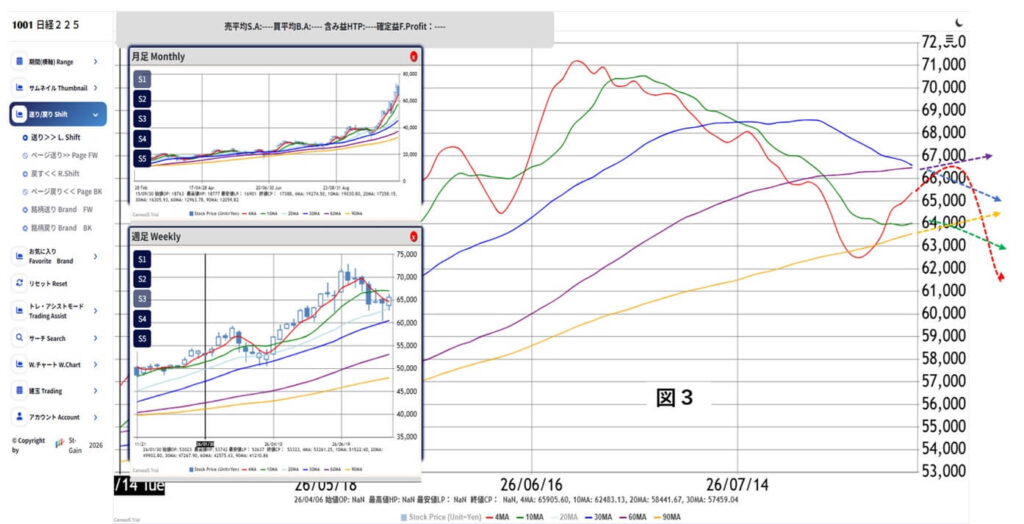The image size is (1024, 524).
Task: Click the 週足 Weekly panel title bar
Action: (x=275, y=237)
